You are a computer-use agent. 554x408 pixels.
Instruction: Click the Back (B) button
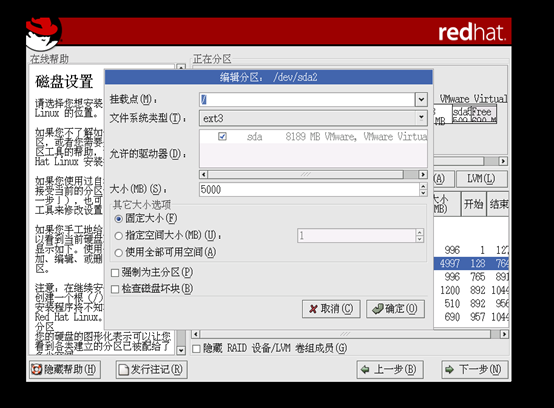pyautogui.click(x=390, y=369)
